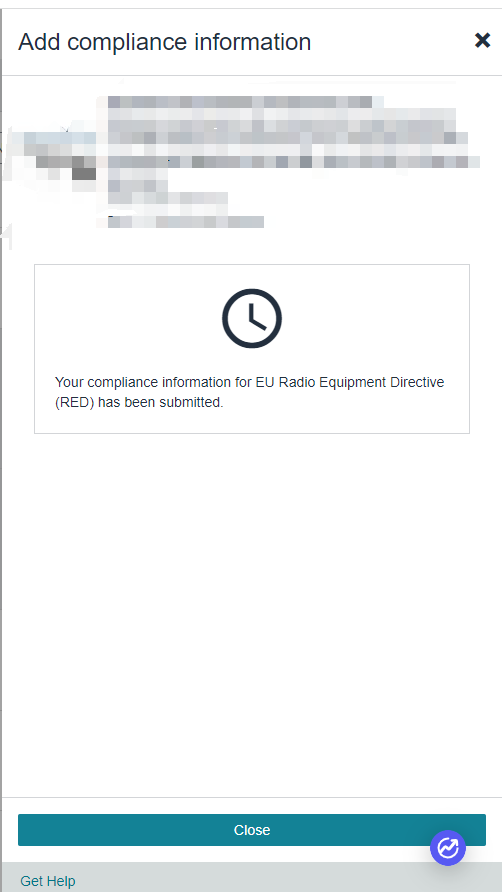
Task: Click the gray footer bar beside Get Help
Action: coord(285,877)
